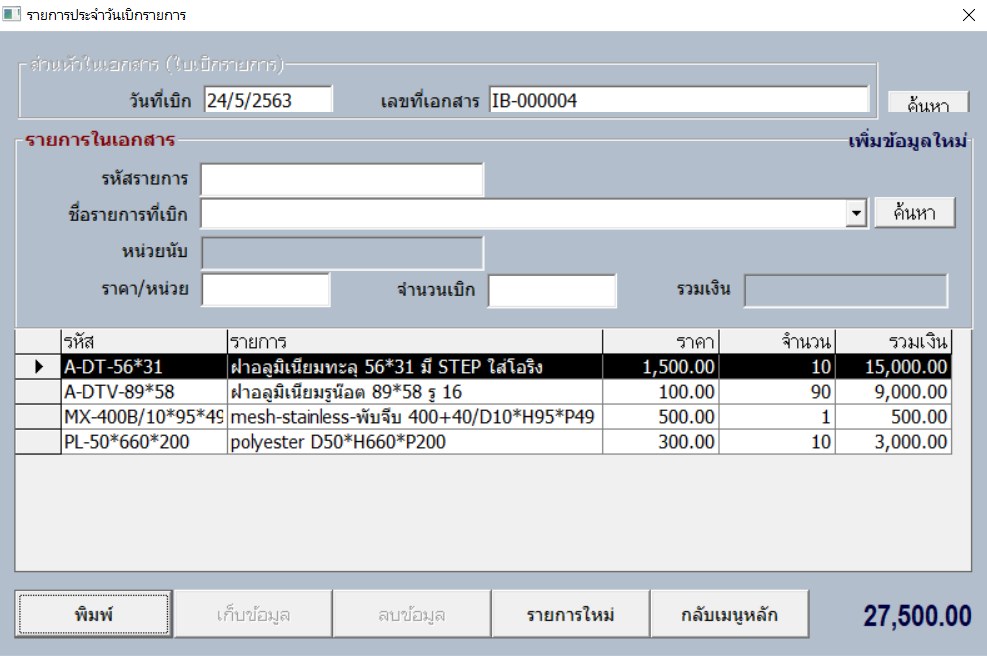This screenshot has width=987, height=656.
Task: Click the ราคา column header
Action: coord(660,342)
